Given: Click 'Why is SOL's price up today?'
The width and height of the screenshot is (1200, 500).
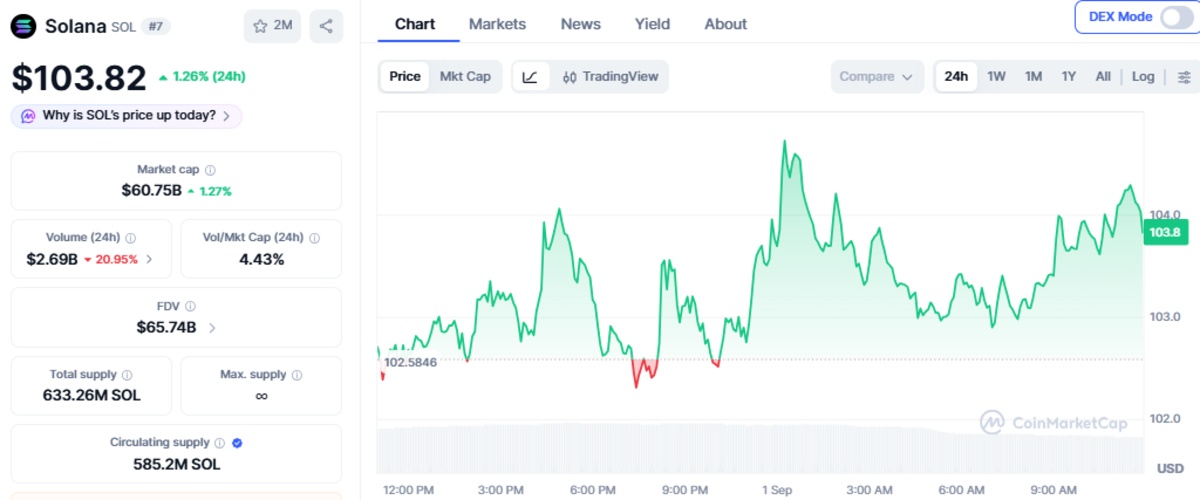Looking at the screenshot, I should 129,116.
